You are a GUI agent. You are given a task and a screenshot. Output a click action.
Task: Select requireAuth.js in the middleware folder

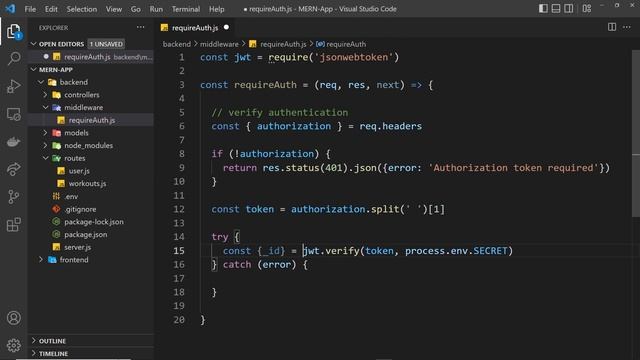tap(92, 120)
